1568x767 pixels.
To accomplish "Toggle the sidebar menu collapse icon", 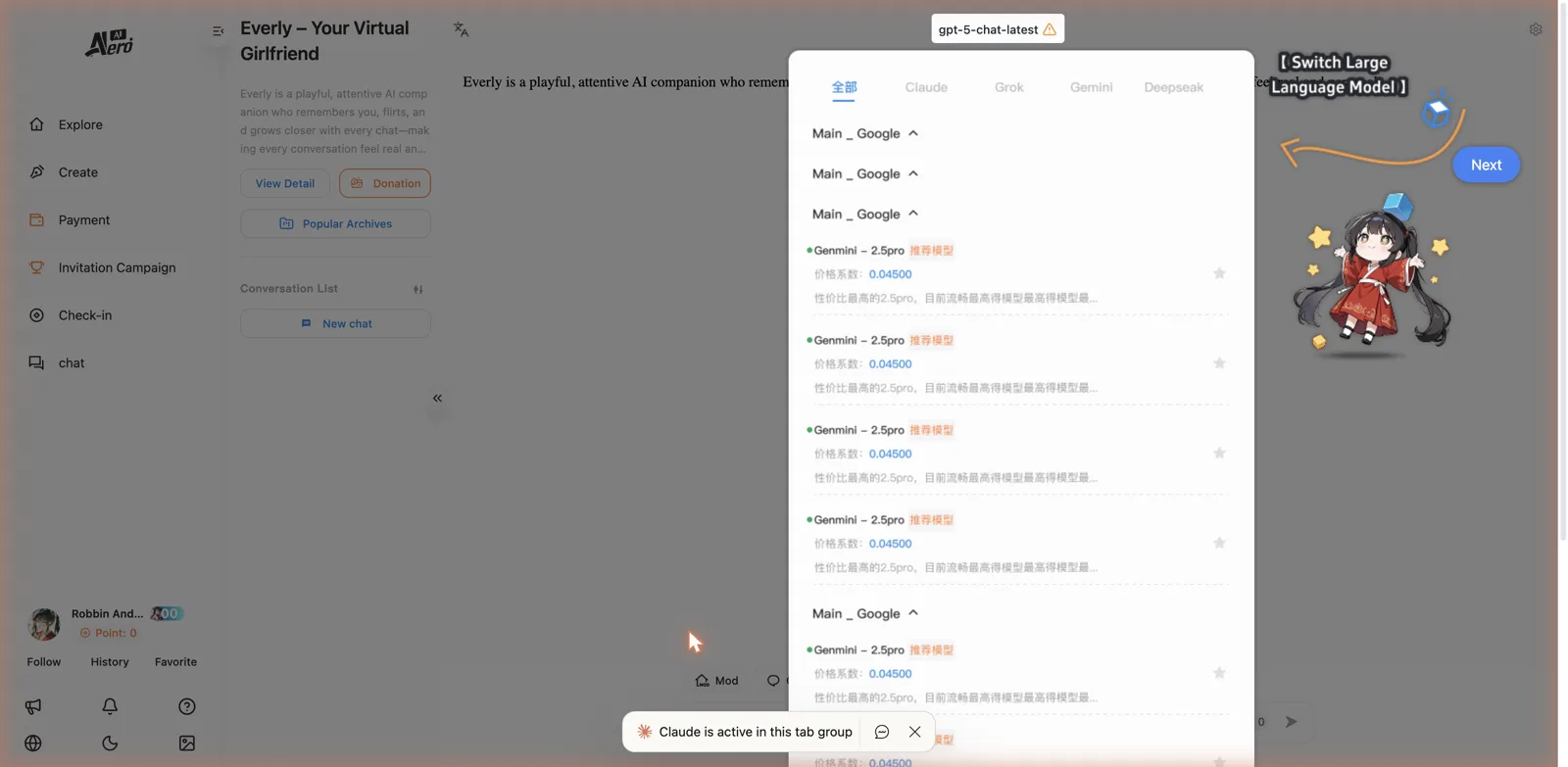I will pyautogui.click(x=218, y=31).
